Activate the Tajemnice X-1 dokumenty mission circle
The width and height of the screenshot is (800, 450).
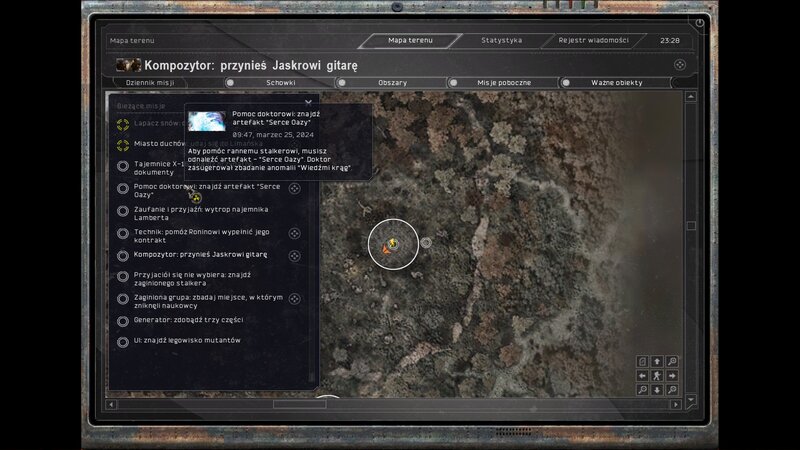[x=122, y=166]
